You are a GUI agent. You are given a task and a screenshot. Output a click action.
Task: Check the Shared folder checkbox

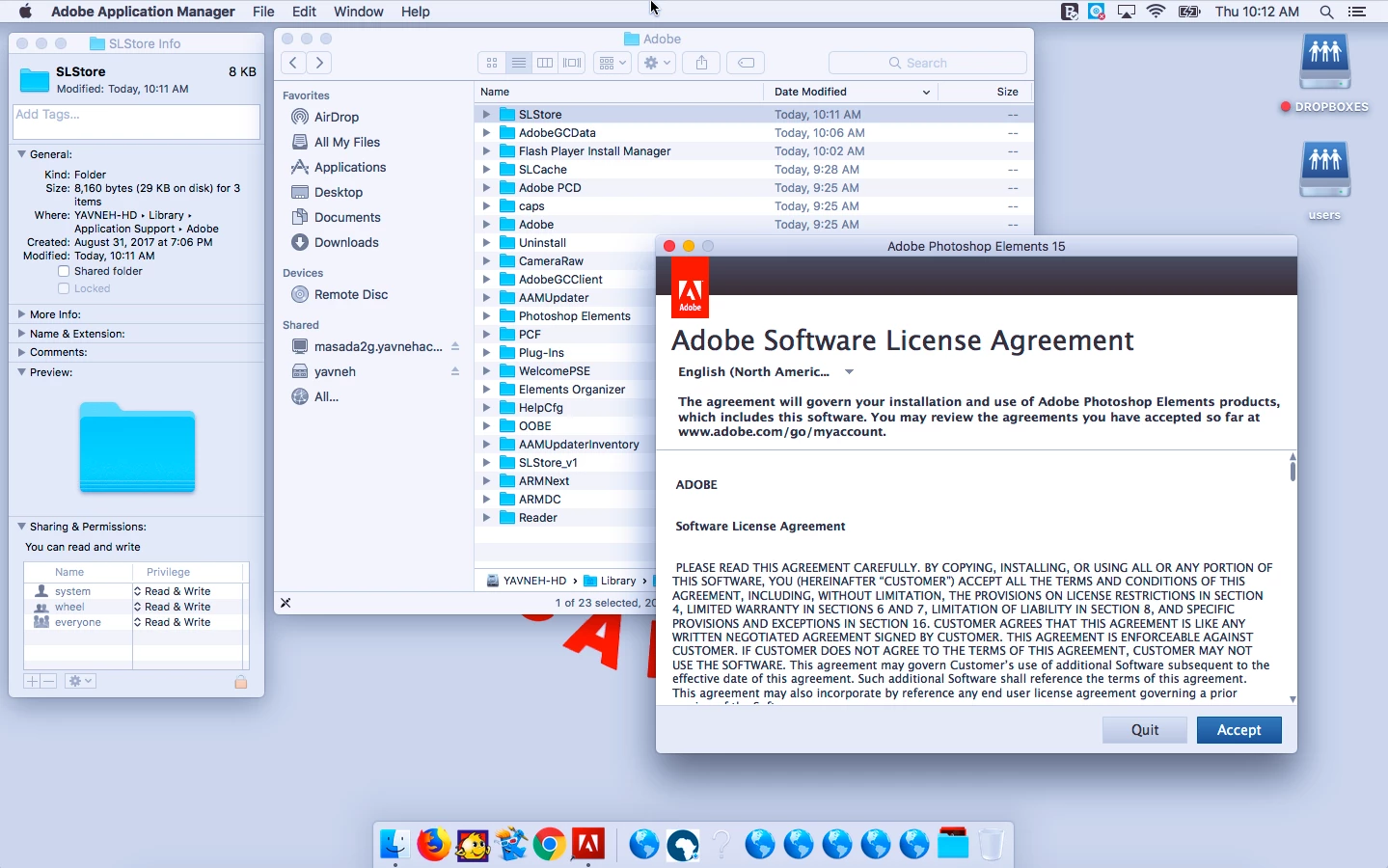64,272
